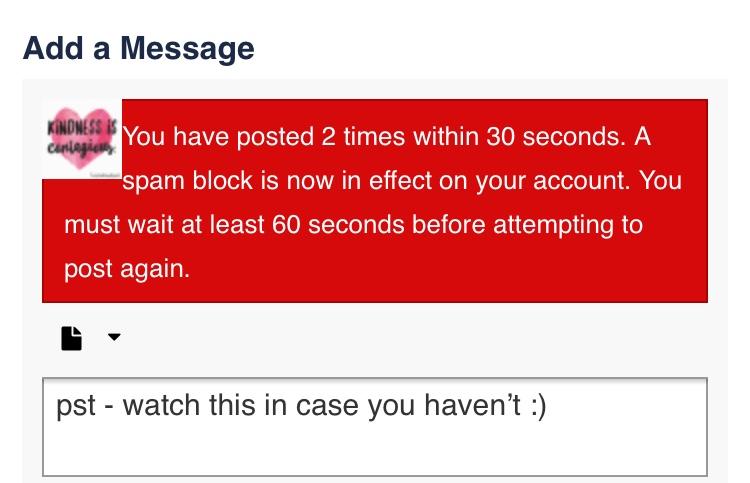Click the '60 seconds' text in the warning
Image resolution: width=750 pixels, height=483 pixels.
coord(338,224)
